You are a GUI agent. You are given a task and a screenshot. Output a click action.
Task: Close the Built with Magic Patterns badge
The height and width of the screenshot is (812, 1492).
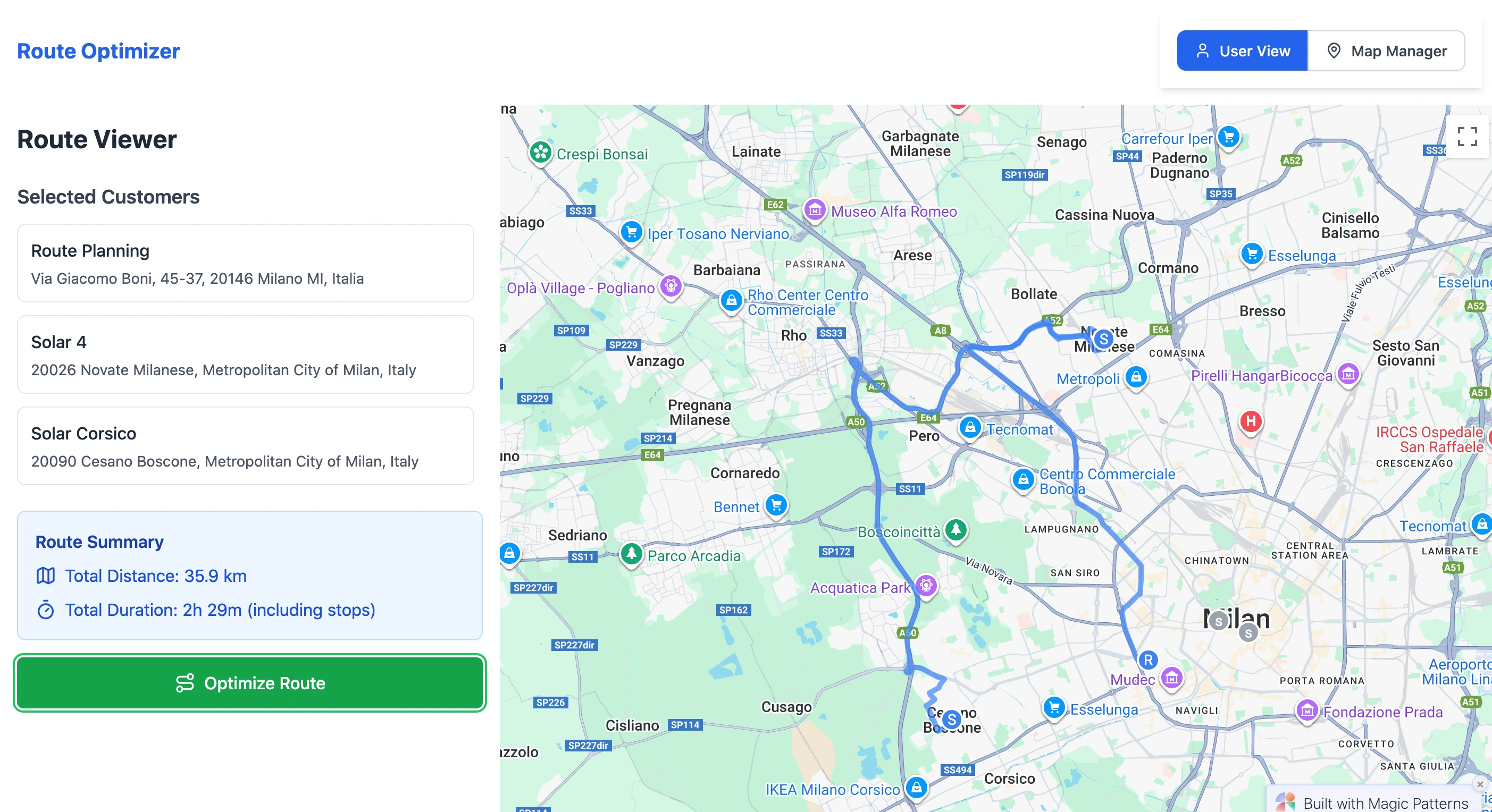[x=1480, y=784]
